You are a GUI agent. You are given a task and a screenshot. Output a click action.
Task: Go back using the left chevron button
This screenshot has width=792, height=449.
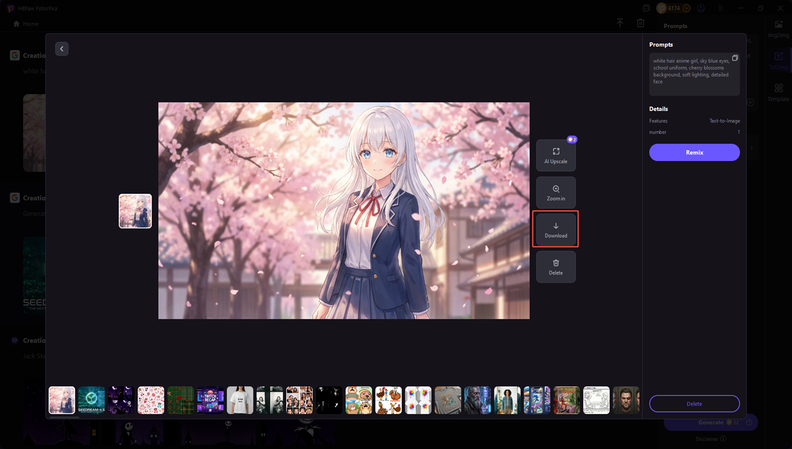(62, 49)
